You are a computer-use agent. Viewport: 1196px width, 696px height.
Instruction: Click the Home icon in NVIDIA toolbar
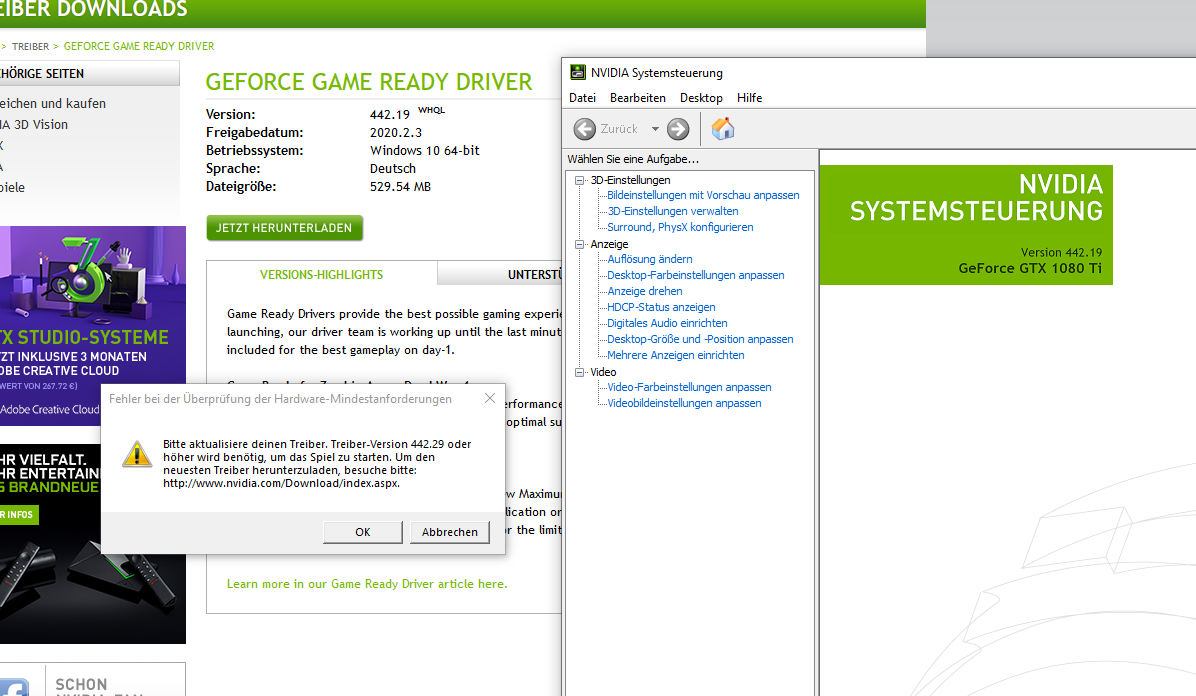[723, 128]
